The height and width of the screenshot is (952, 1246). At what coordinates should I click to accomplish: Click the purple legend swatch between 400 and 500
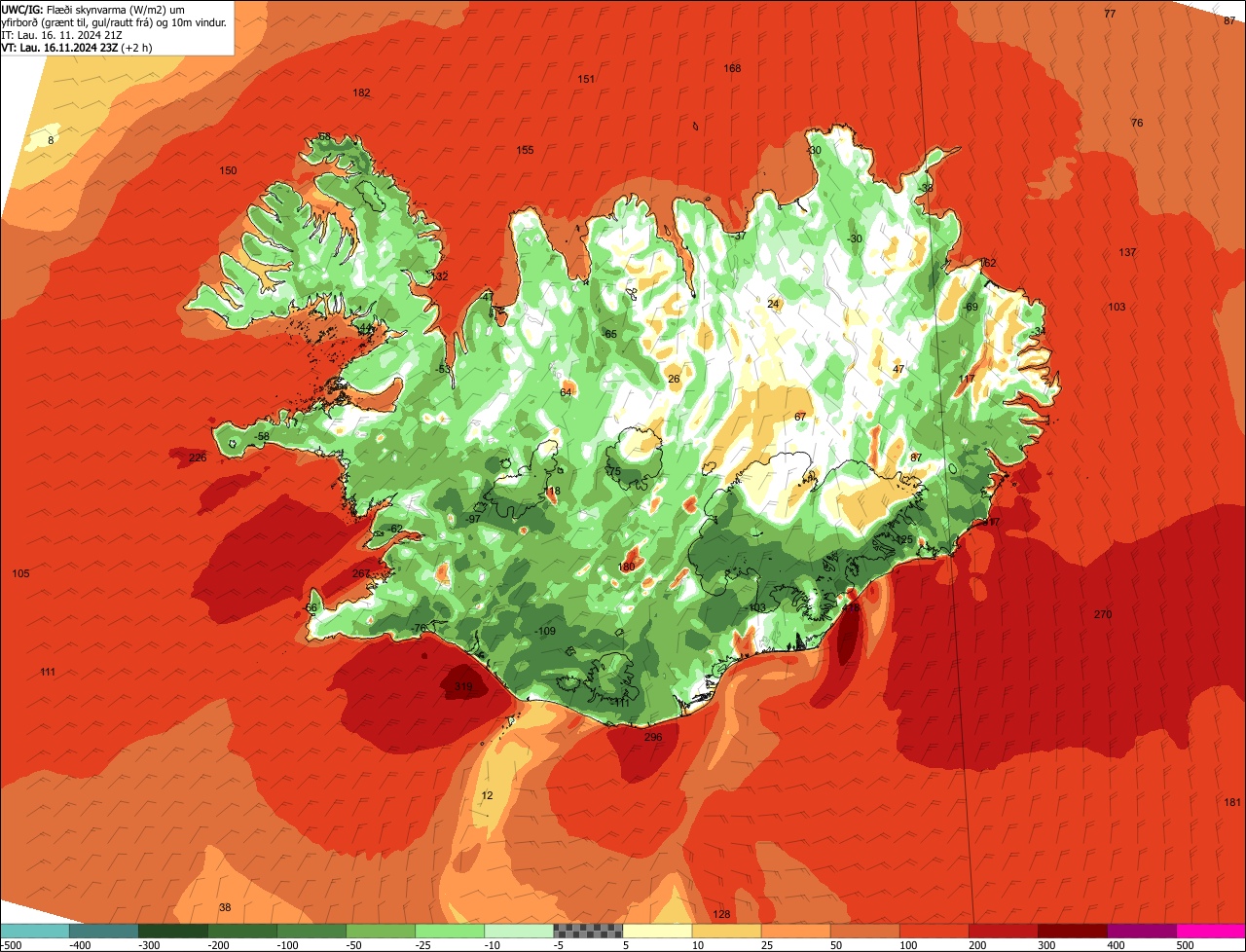(1142, 931)
